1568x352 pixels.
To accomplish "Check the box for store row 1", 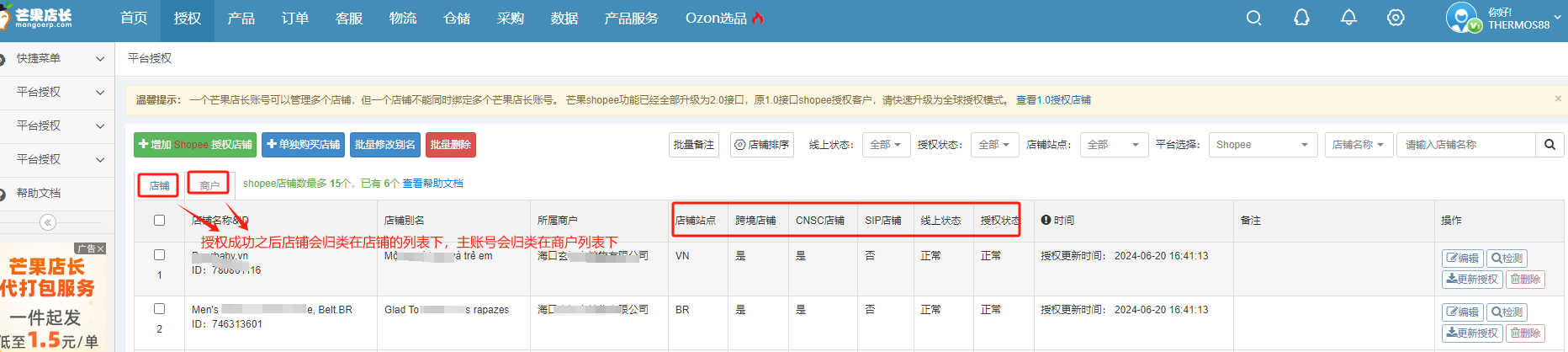I will [160, 254].
